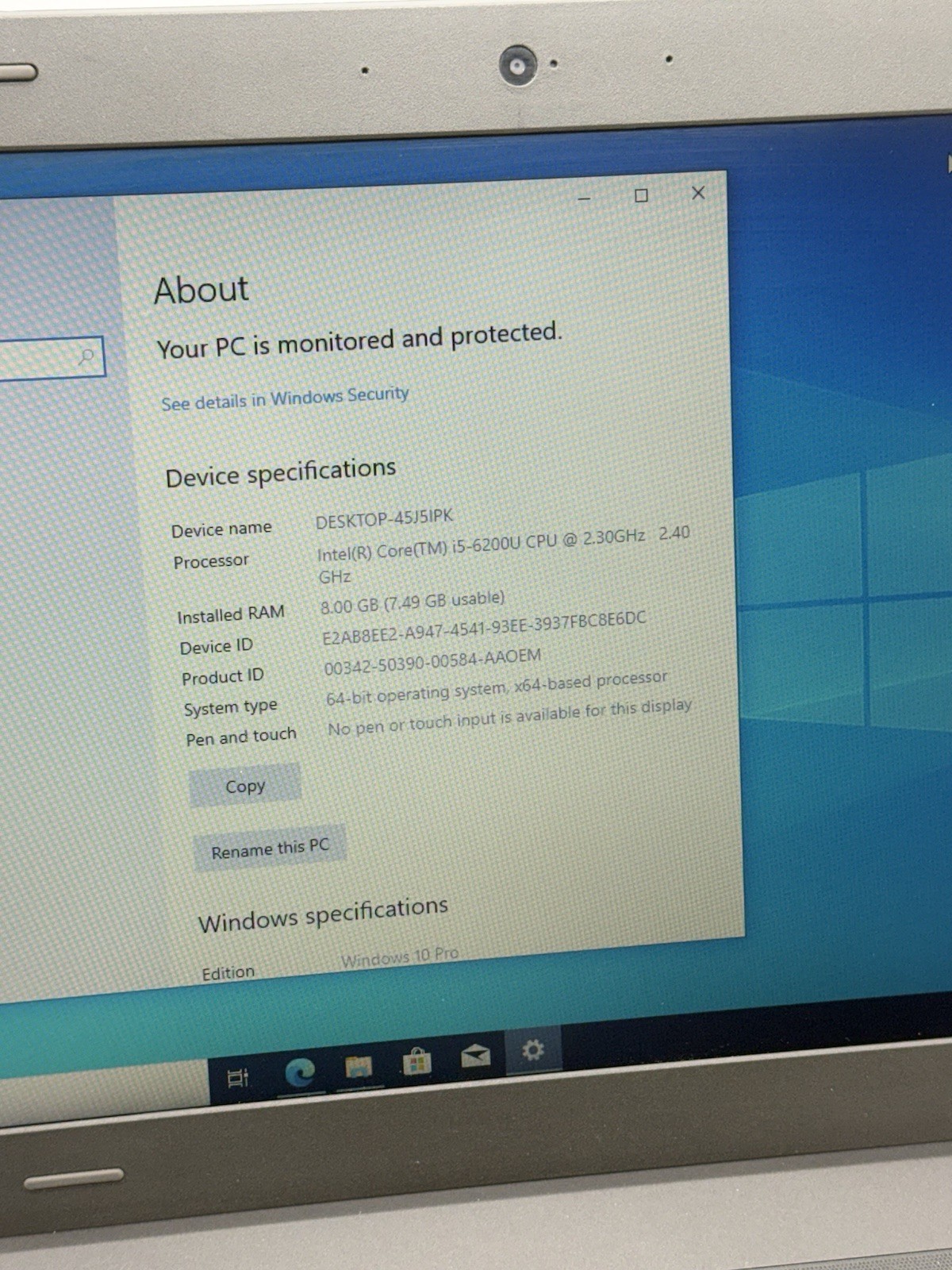This screenshot has width=952, height=1270.
Task: Click the Device specifications heading
Action: pos(281,473)
